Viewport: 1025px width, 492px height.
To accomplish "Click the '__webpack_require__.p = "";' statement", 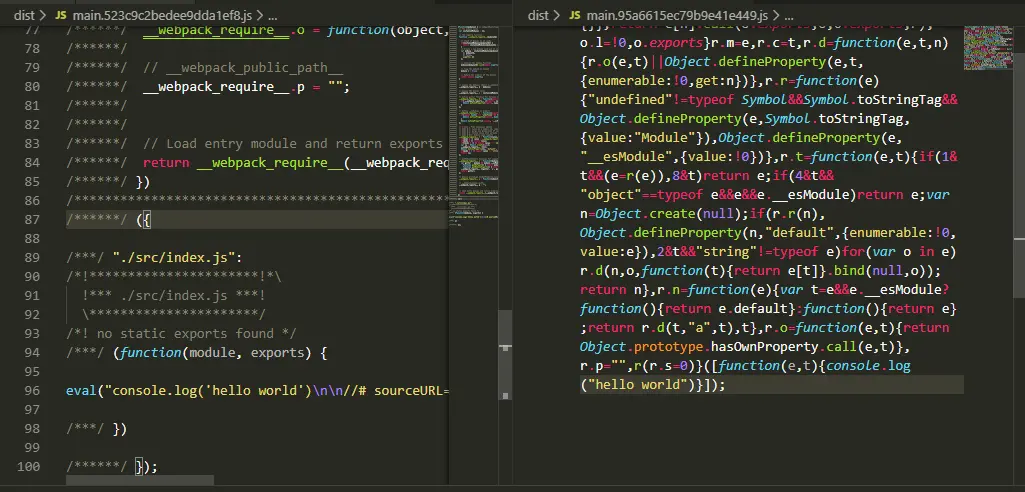I will click(246, 86).
